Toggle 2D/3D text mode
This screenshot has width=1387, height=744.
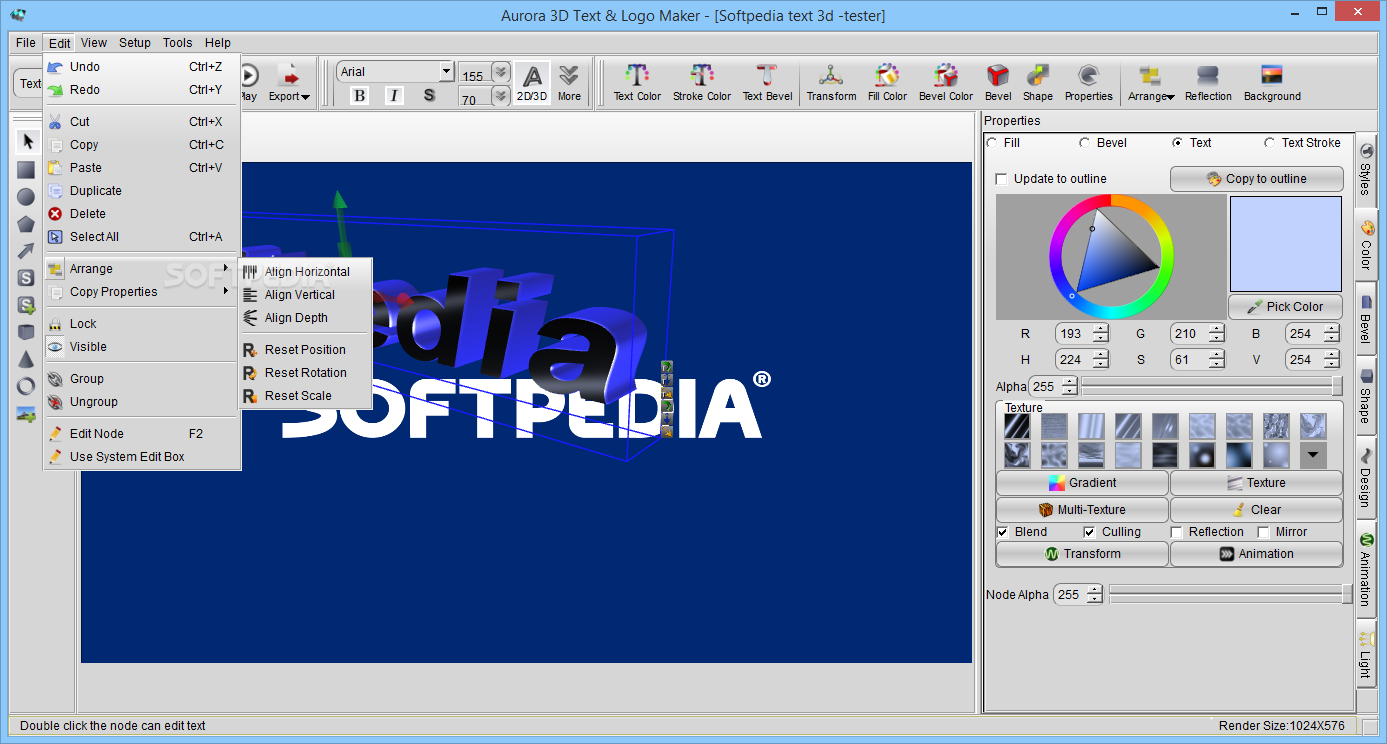(x=533, y=82)
